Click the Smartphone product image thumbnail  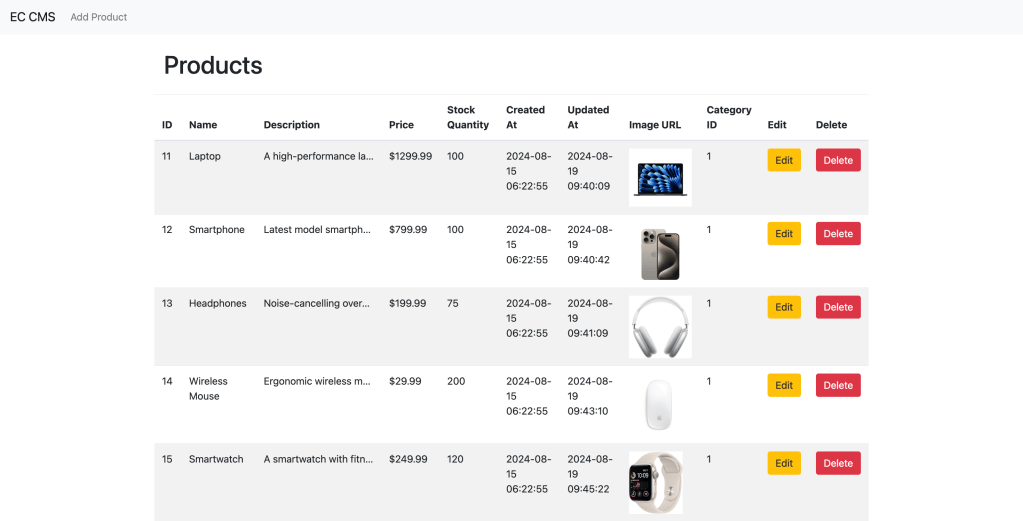pyautogui.click(x=660, y=252)
